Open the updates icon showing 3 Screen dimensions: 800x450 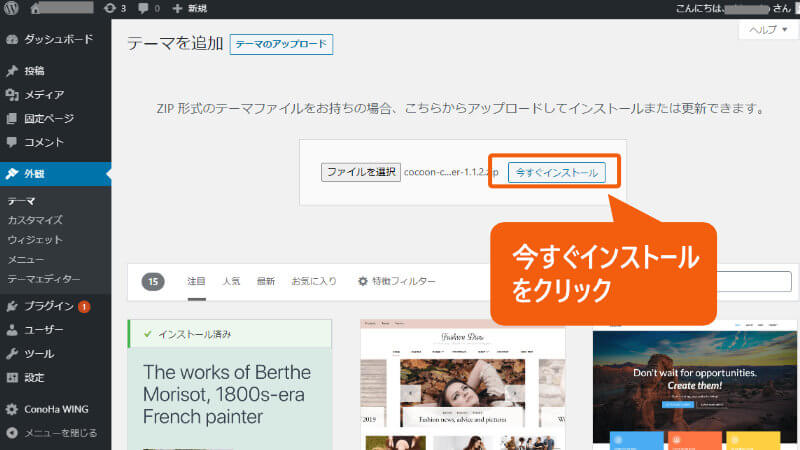(115, 8)
